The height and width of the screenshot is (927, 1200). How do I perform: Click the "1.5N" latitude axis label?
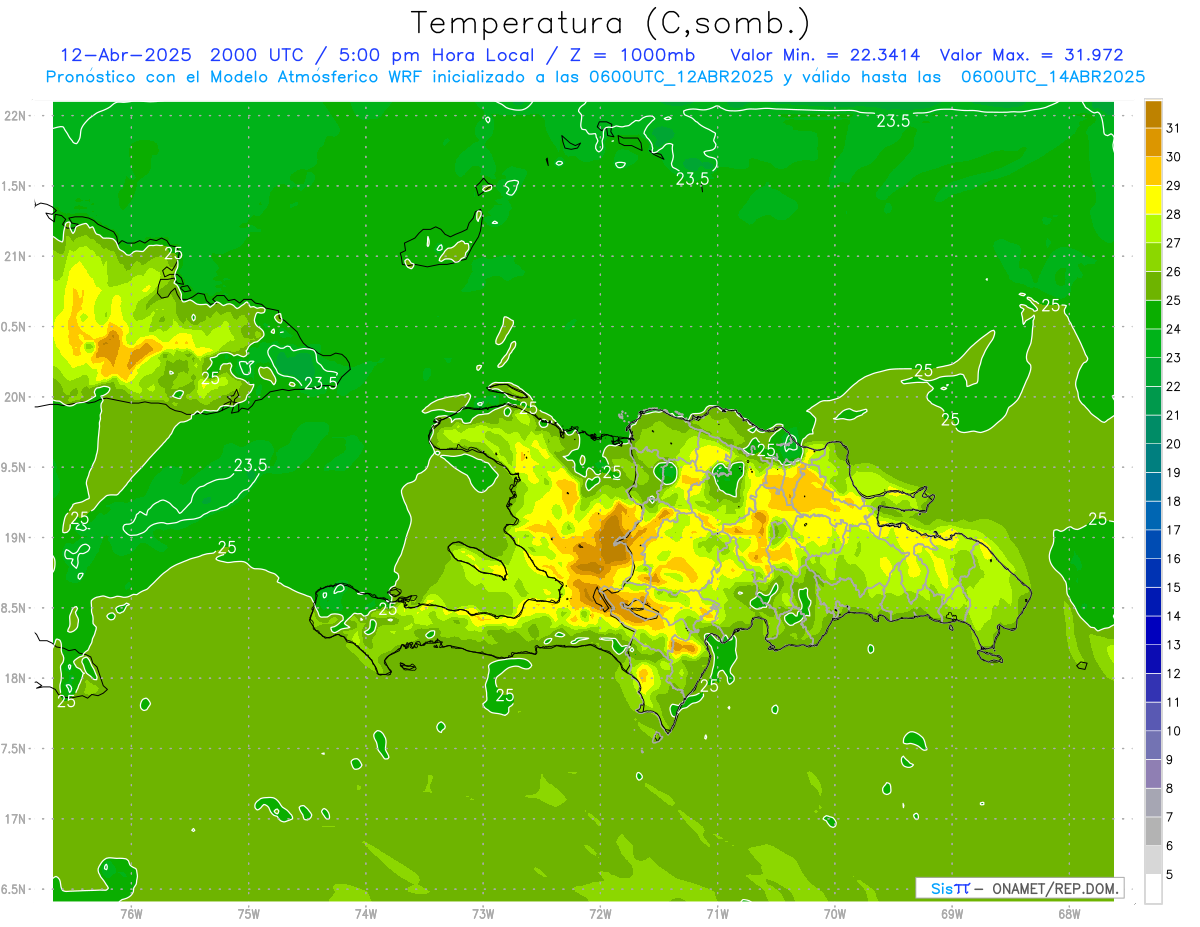(15, 186)
